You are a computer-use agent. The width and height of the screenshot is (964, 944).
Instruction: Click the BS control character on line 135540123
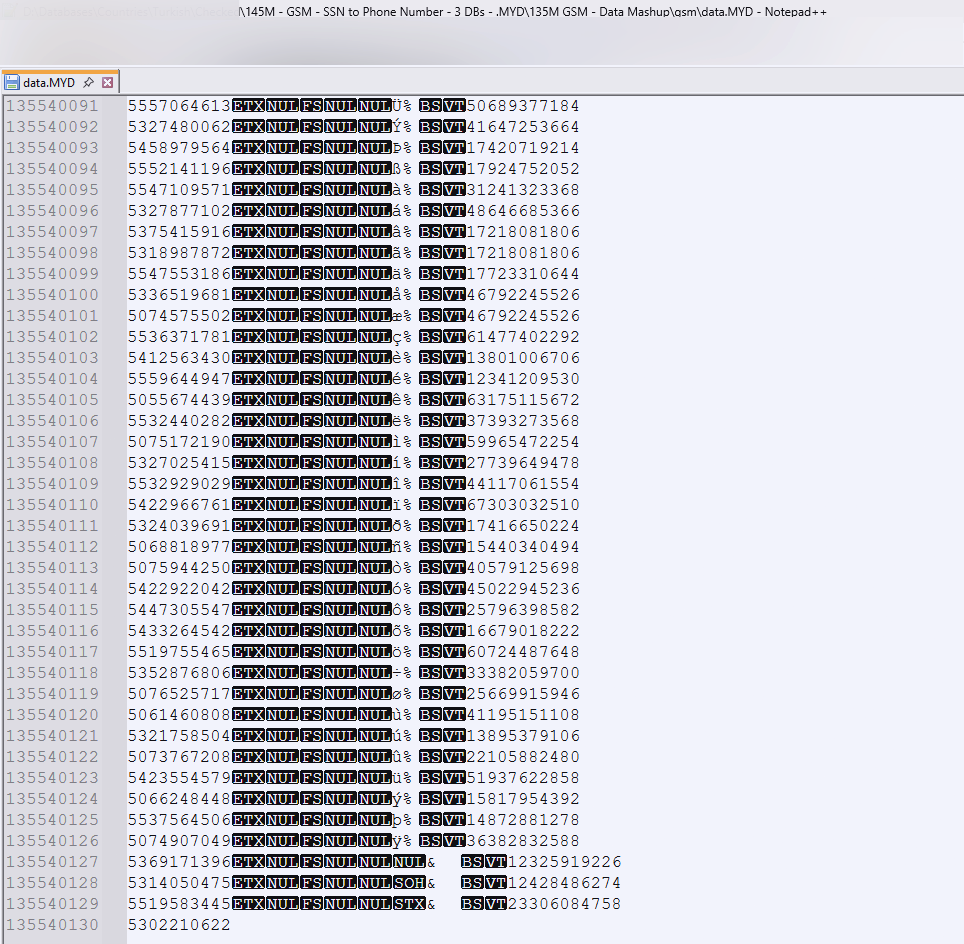pos(430,778)
